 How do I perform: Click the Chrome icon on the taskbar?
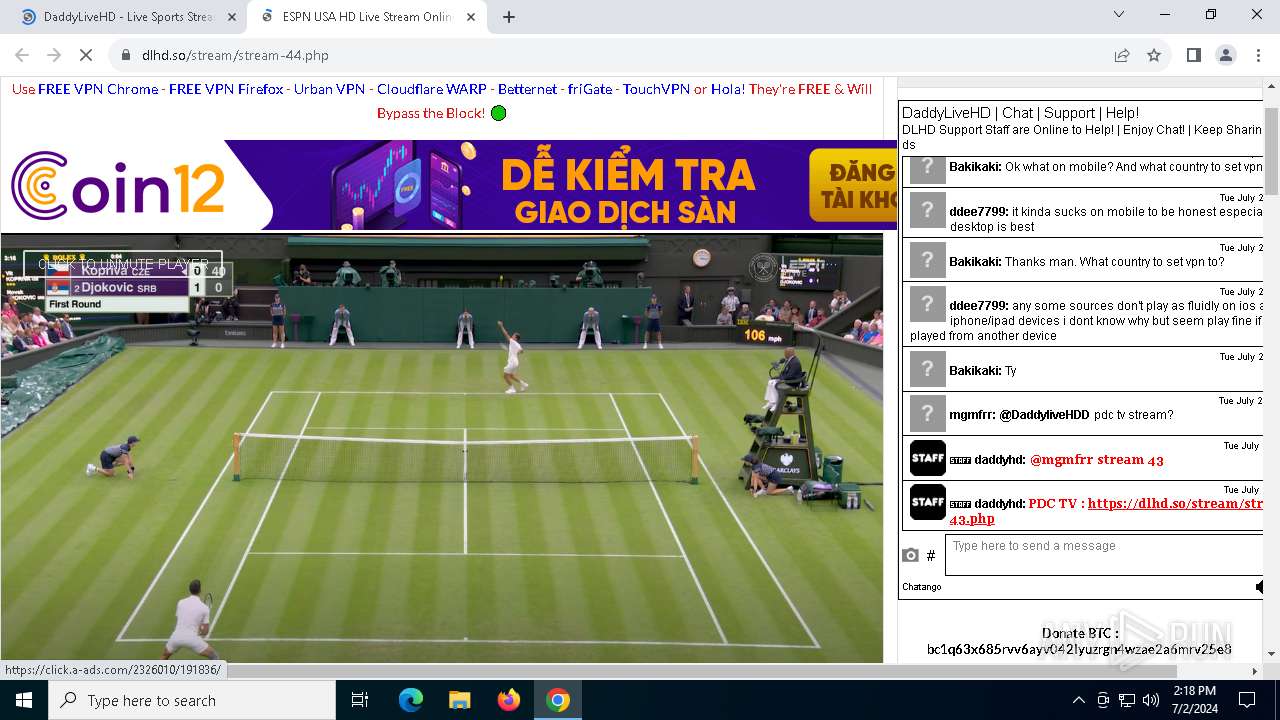point(558,700)
